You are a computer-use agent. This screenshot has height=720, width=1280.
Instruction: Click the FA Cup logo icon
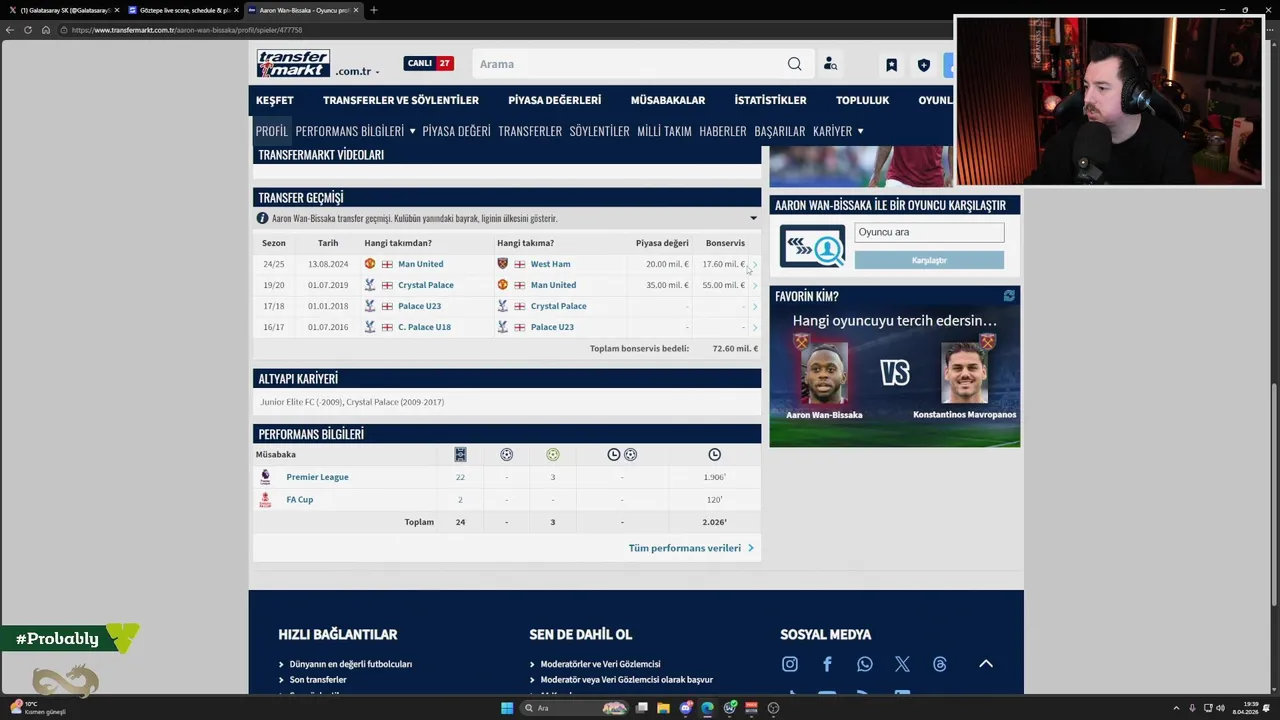pos(265,500)
